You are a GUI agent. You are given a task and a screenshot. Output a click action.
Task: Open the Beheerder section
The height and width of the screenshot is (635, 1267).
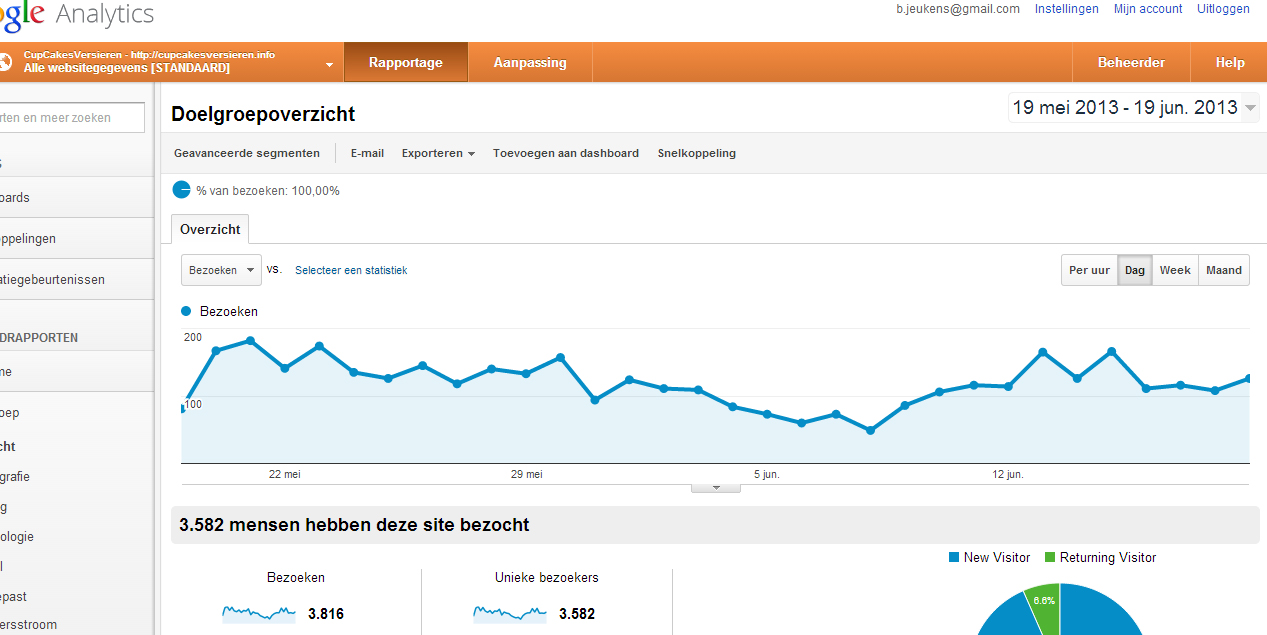1131,62
